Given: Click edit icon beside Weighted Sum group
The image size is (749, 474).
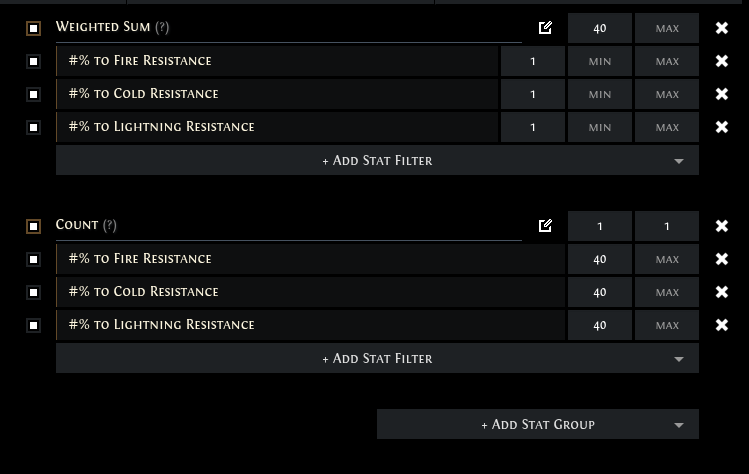Looking at the screenshot, I should point(545,28).
